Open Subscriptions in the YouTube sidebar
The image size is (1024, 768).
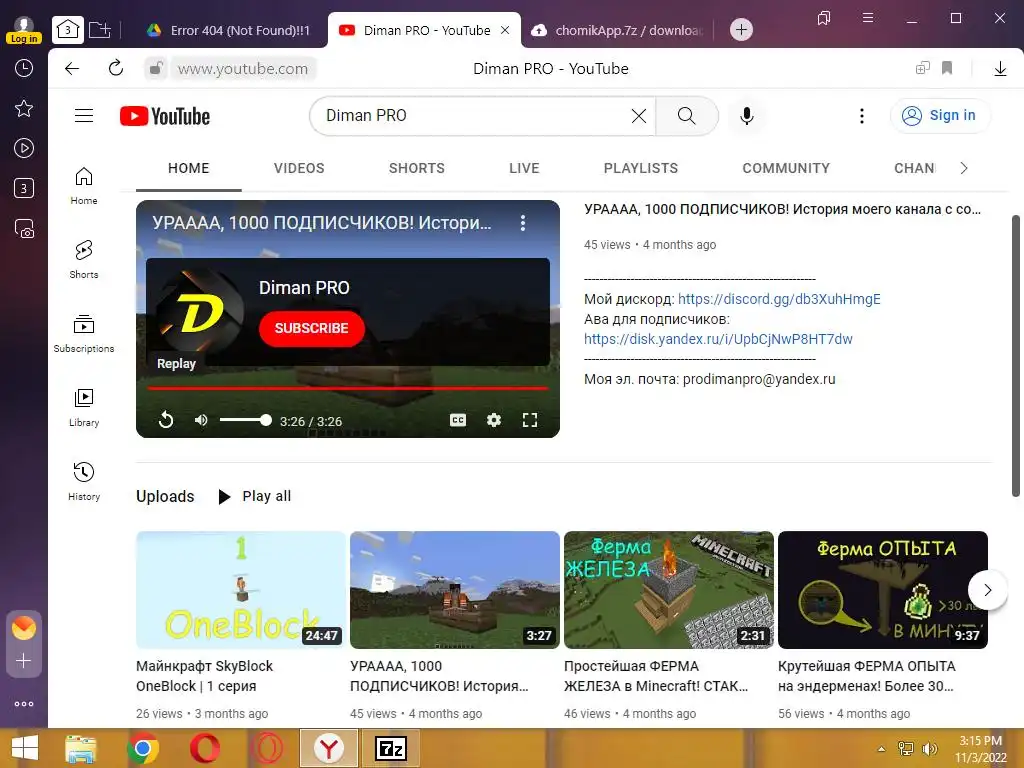coord(84,333)
